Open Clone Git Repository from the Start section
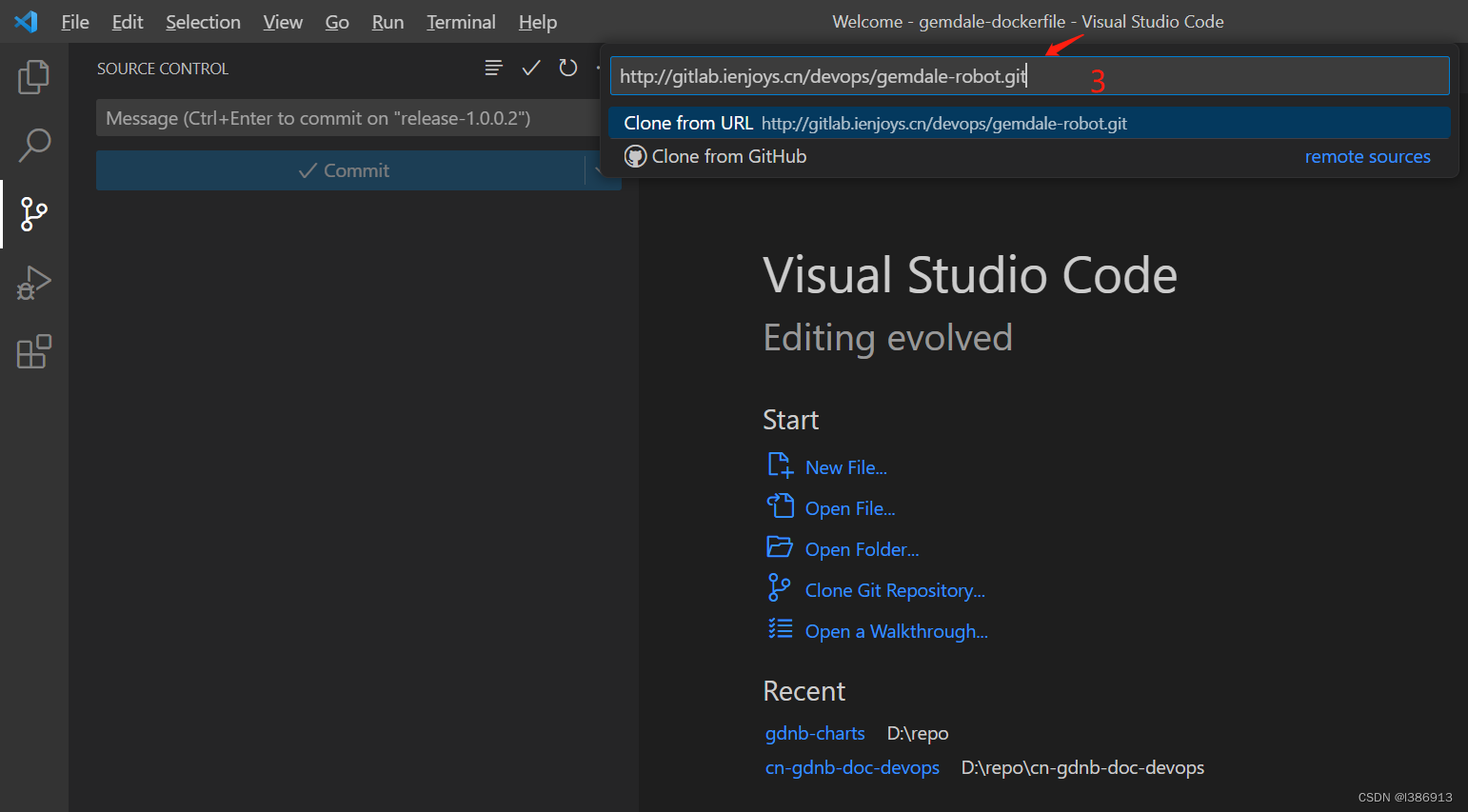The image size is (1468, 812). pyautogui.click(x=894, y=589)
